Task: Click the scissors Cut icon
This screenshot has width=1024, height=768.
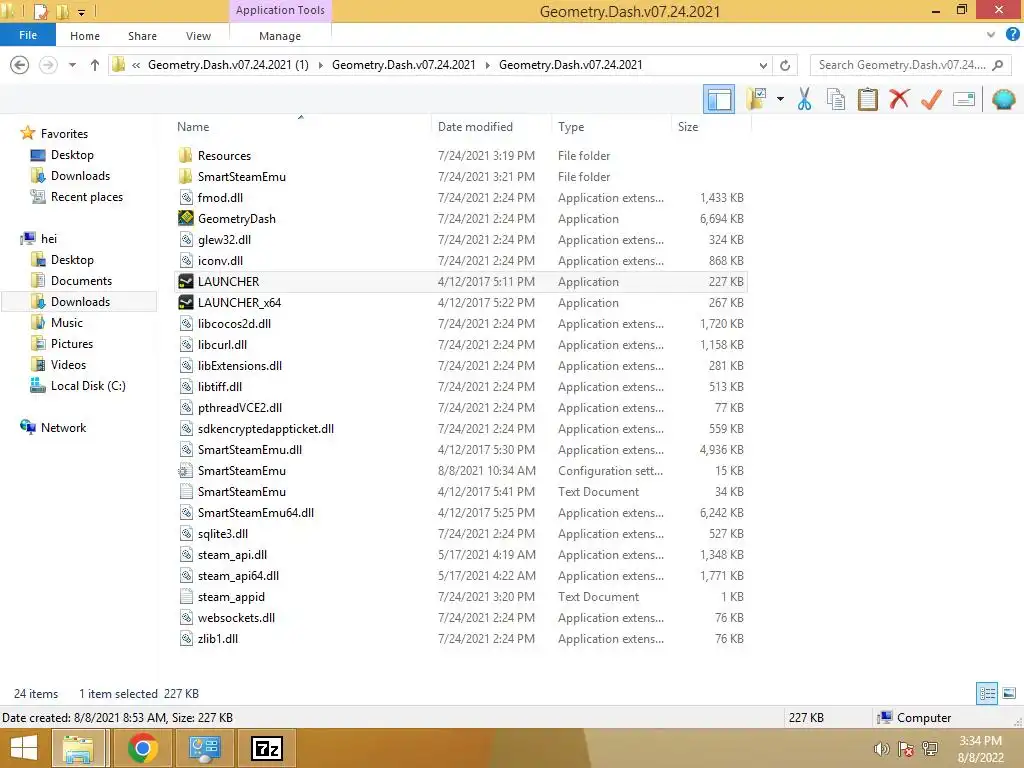Action: 804,99
